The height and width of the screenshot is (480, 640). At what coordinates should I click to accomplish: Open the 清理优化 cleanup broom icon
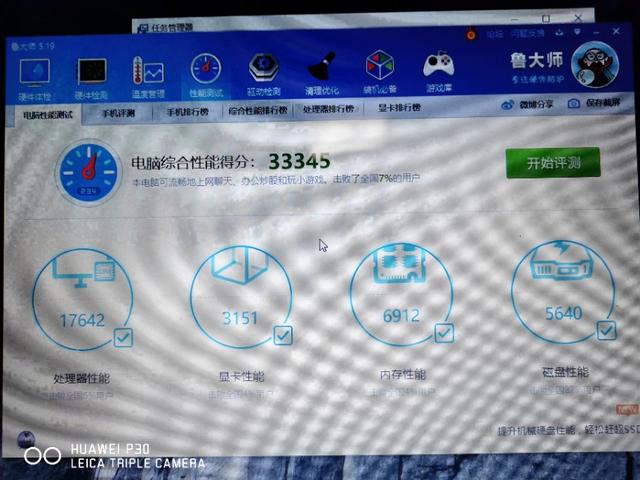(x=322, y=67)
